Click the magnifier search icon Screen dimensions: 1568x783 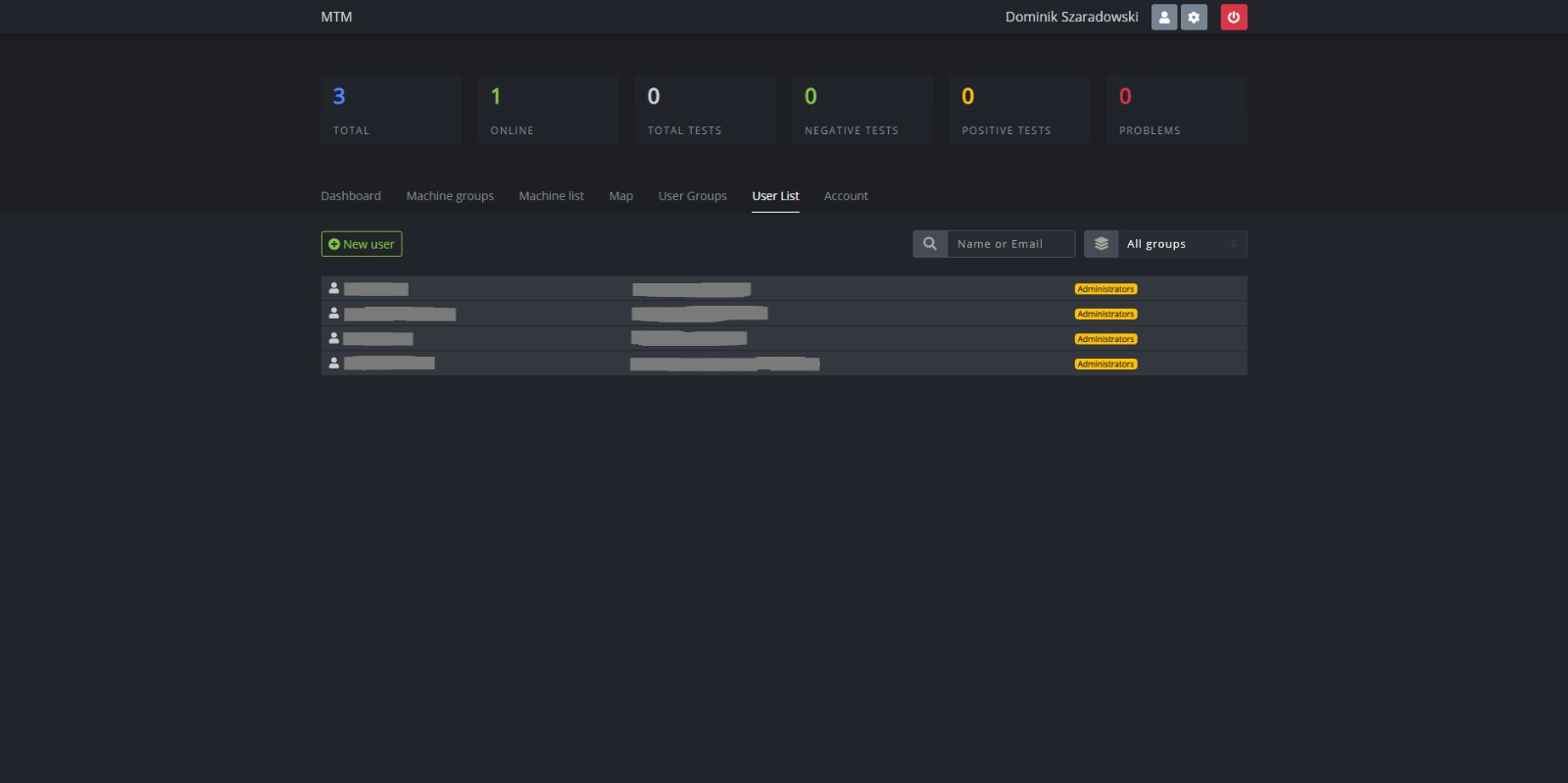[930, 244]
